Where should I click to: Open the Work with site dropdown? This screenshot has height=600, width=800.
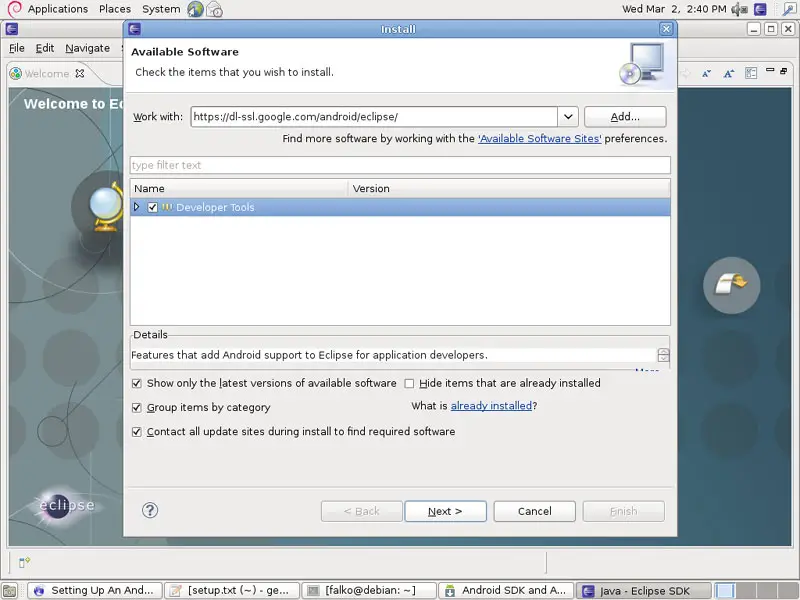[x=568, y=117]
